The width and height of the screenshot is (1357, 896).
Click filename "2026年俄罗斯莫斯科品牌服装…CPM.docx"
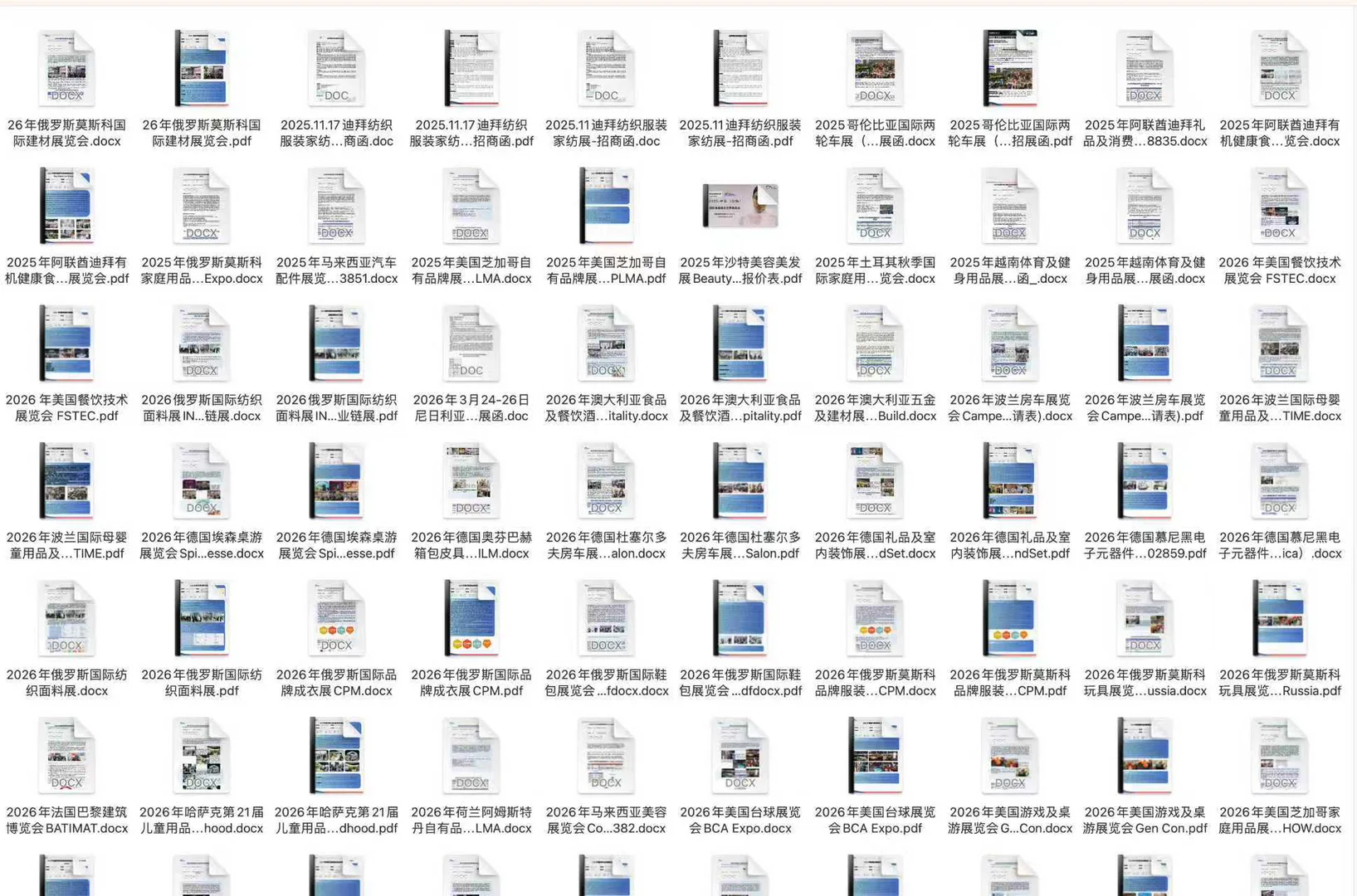[x=875, y=683]
